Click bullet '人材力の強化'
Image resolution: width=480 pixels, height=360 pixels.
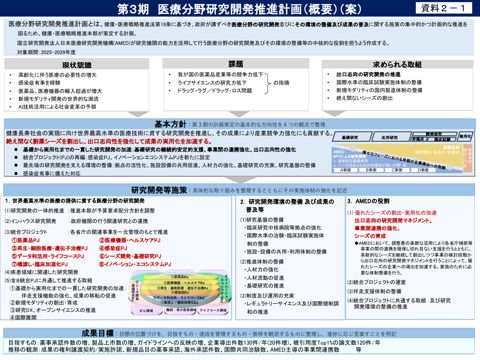point(262,270)
